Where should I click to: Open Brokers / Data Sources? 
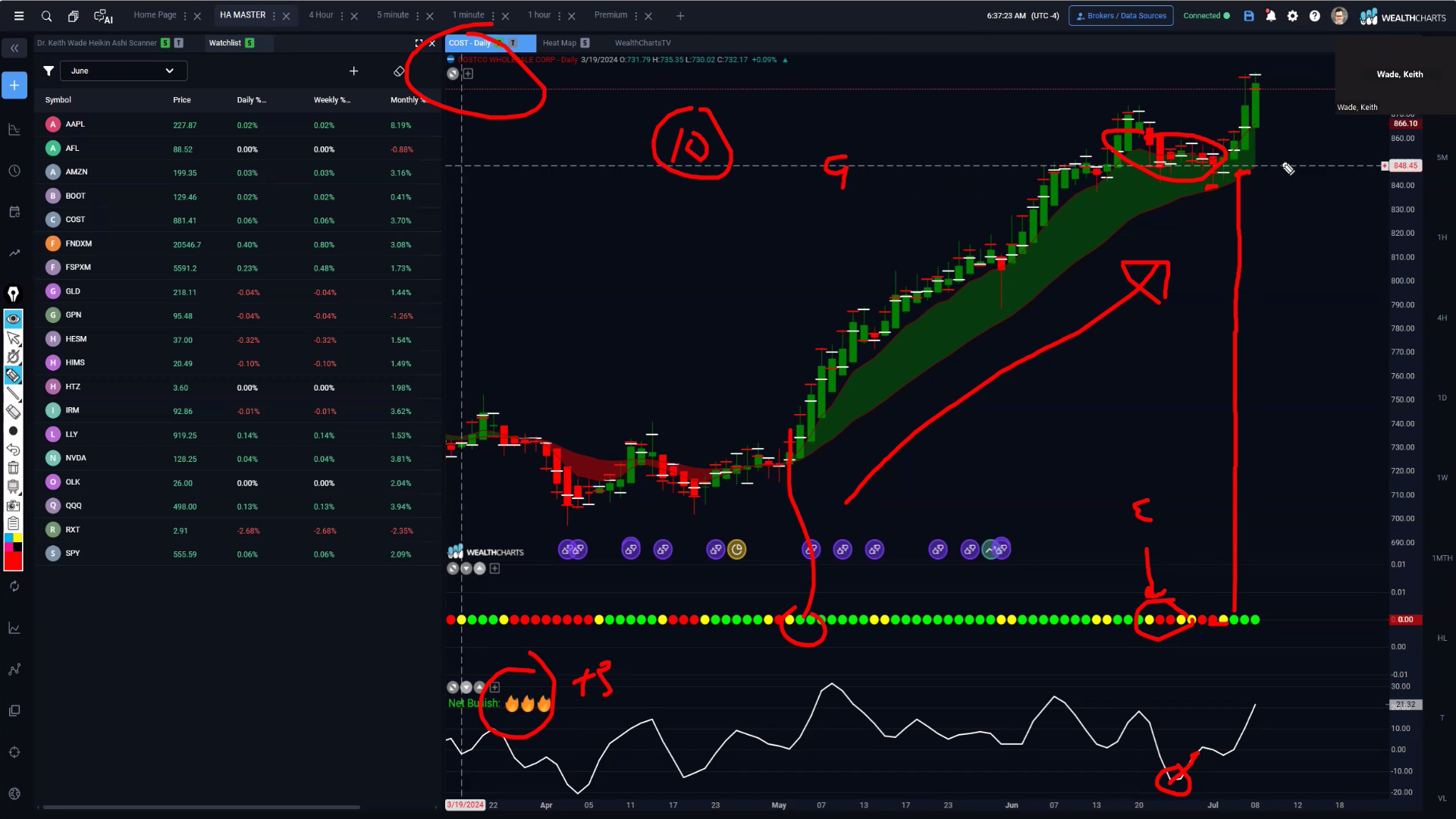1121,16
